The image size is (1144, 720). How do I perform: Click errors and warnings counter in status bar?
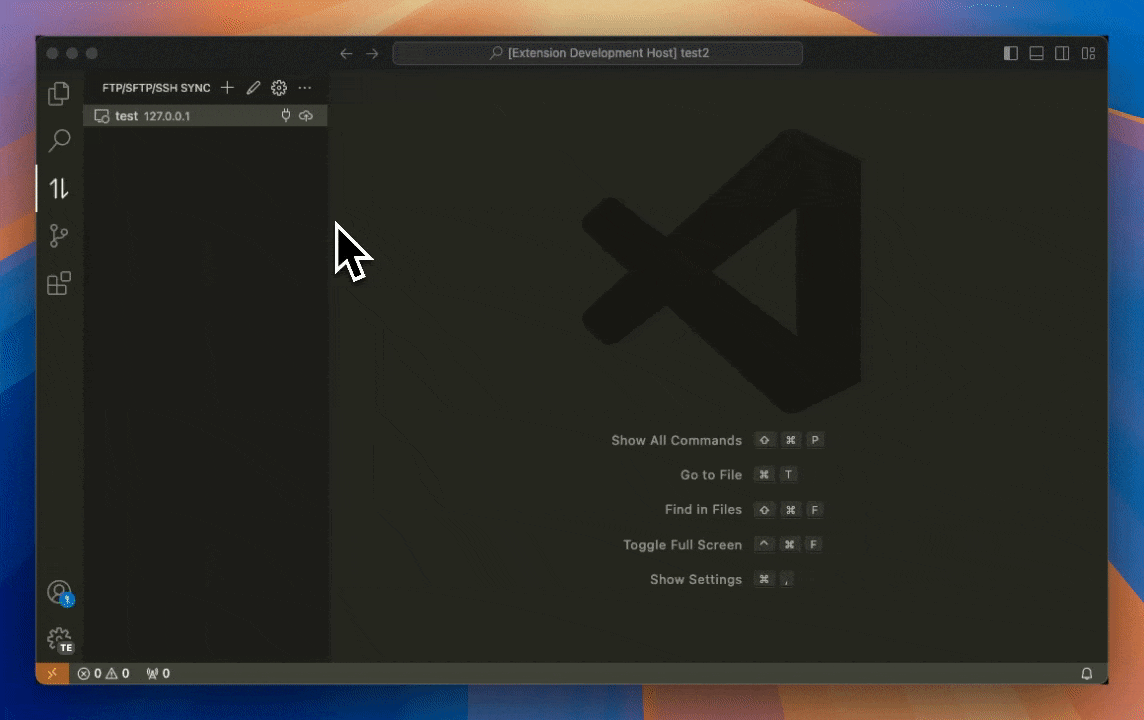[x=103, y=673]
